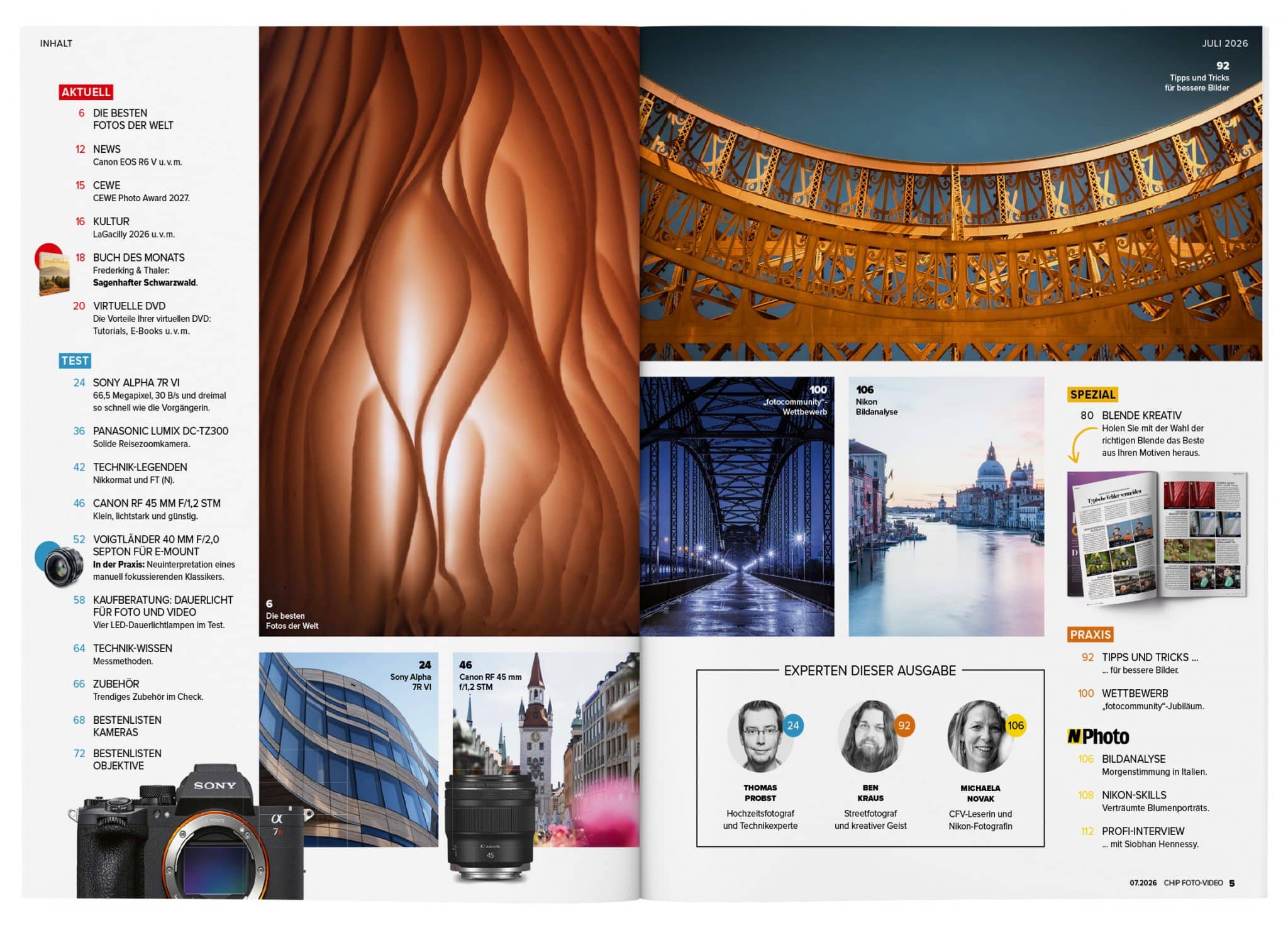
Task: Click the text 'CEWE Photo Award 2027.'
Action: point(142,198)
